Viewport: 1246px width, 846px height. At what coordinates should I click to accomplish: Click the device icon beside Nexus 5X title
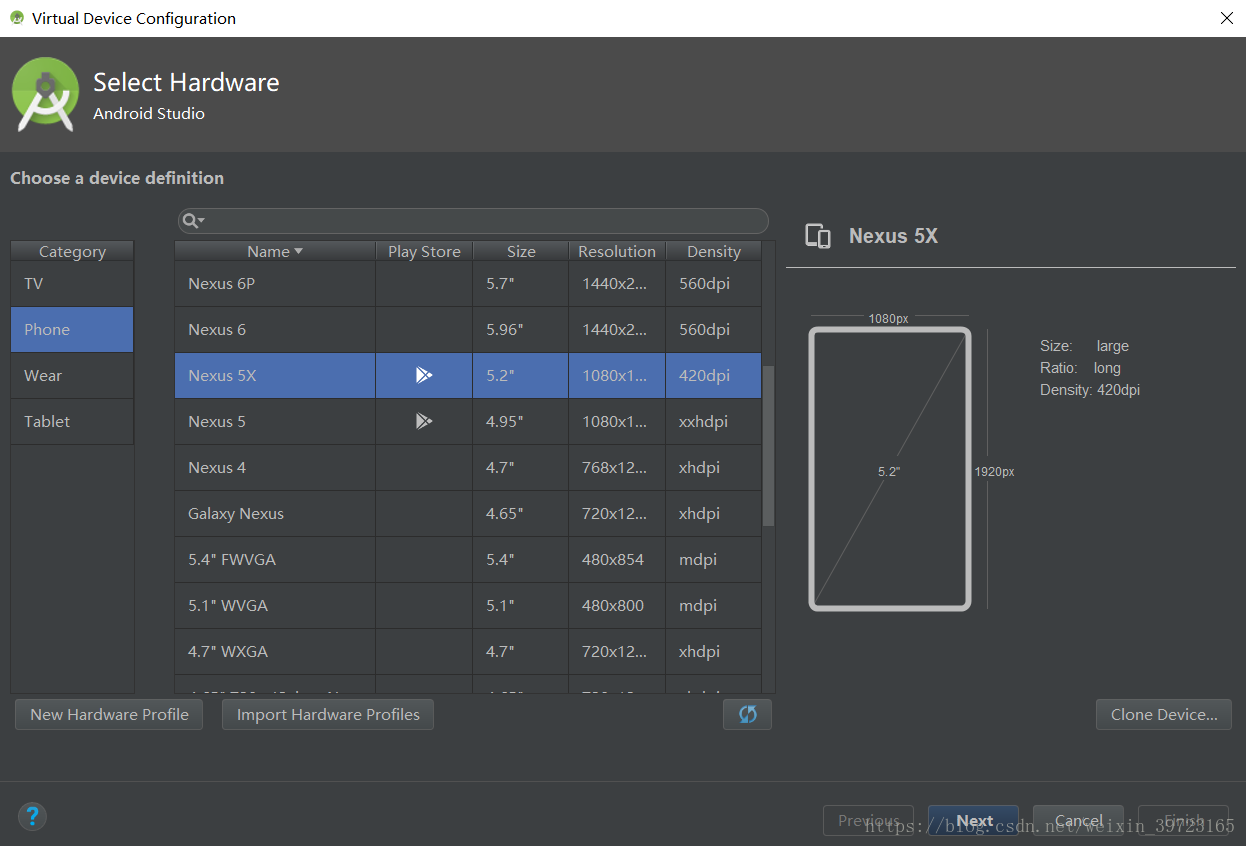(x=818, y=236)
